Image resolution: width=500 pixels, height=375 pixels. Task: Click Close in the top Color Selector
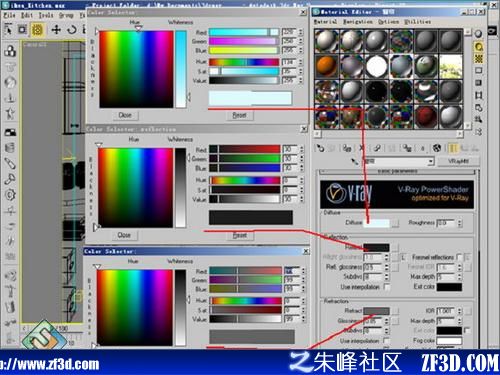(x=125, y=115)
